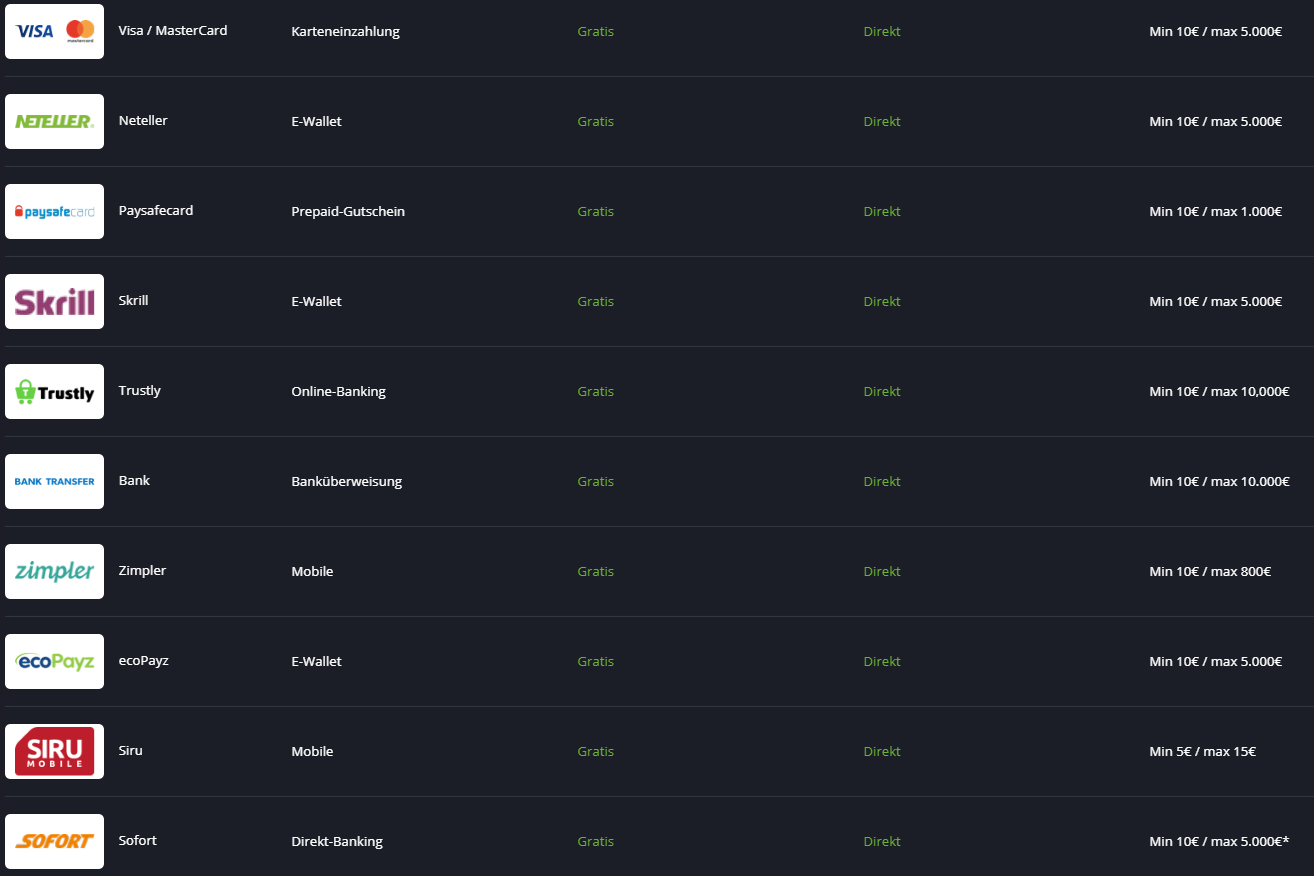
Task: Click Banküberweisung in the Bank row
Action: tap(346, 481)
